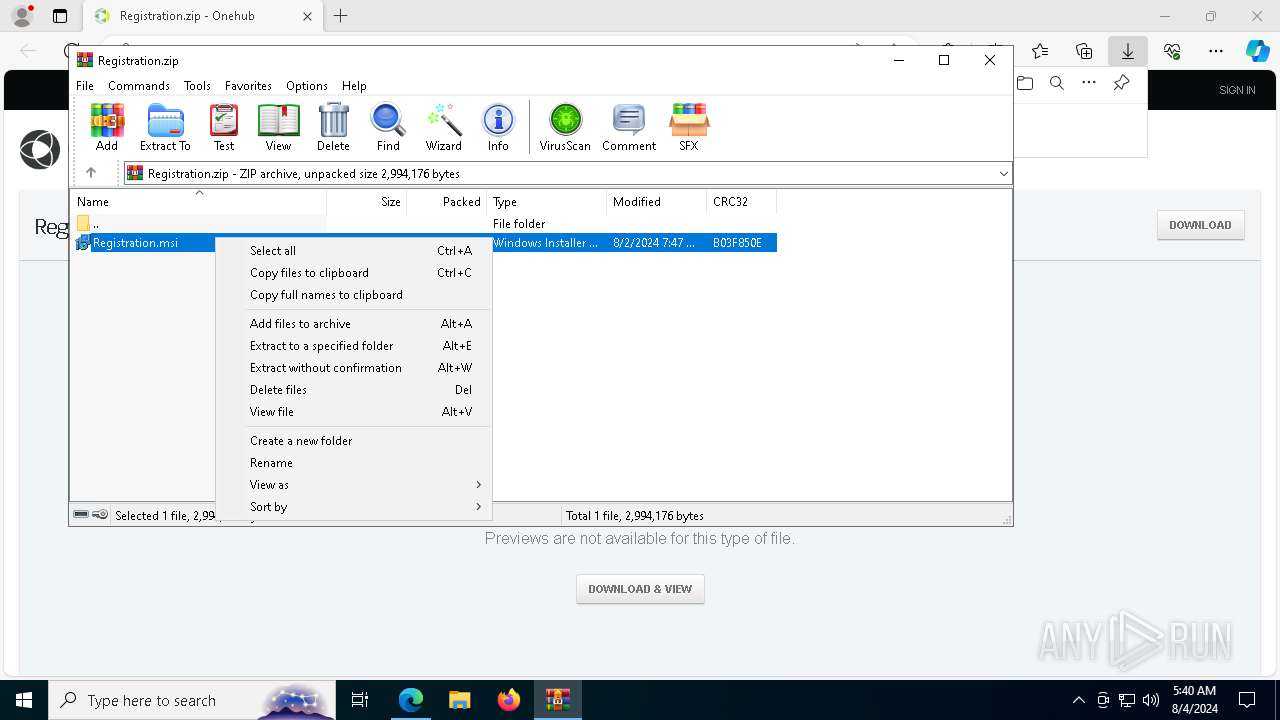Sort by the Modified column header

(x=656, y=202)
